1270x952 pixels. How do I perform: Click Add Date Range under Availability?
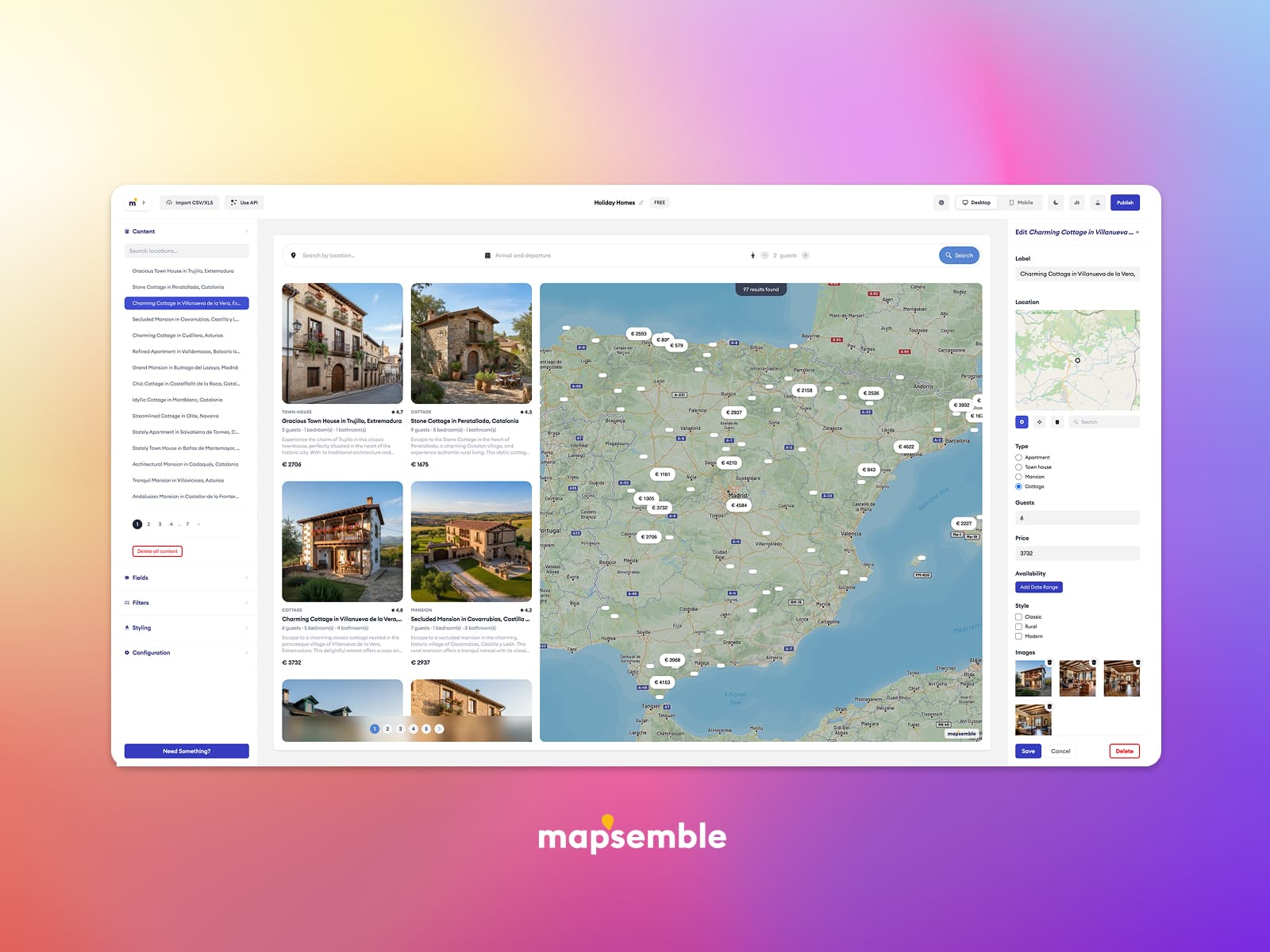[x=1038, y=587]
